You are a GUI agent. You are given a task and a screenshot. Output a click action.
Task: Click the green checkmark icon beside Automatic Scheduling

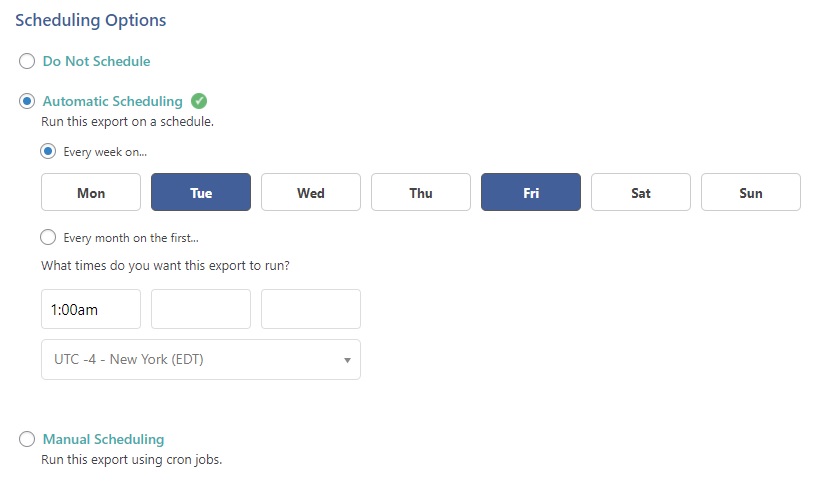click(x=199, y=101)
